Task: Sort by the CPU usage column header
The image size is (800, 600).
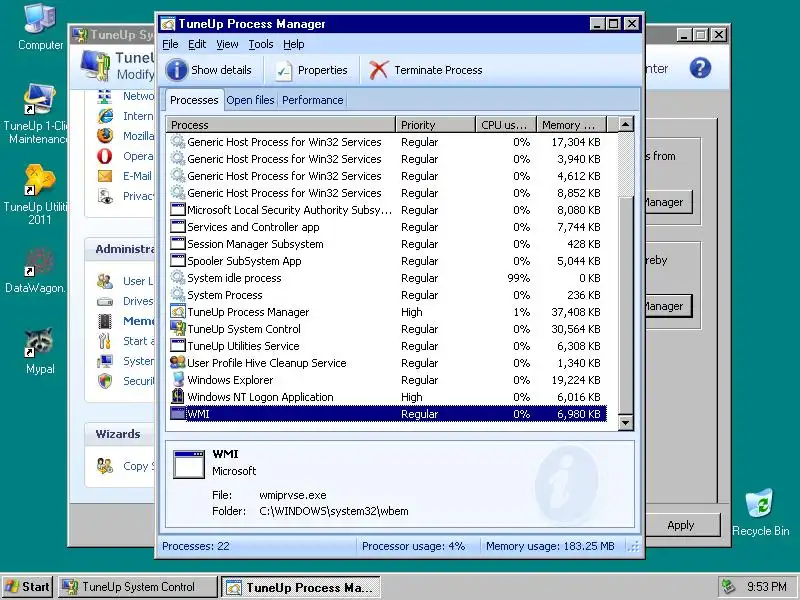Action: click(x=506, y=124)
